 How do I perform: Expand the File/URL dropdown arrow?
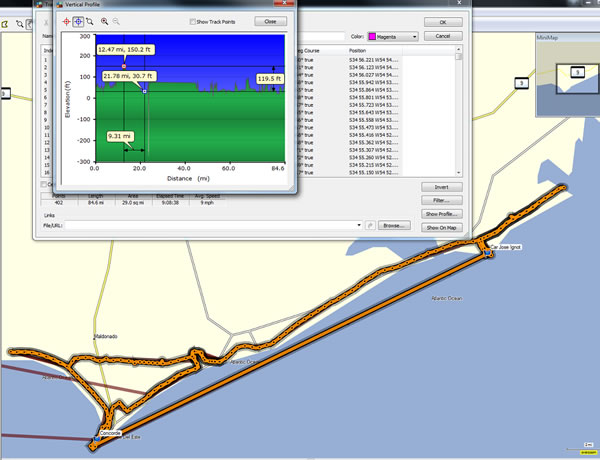359,225
